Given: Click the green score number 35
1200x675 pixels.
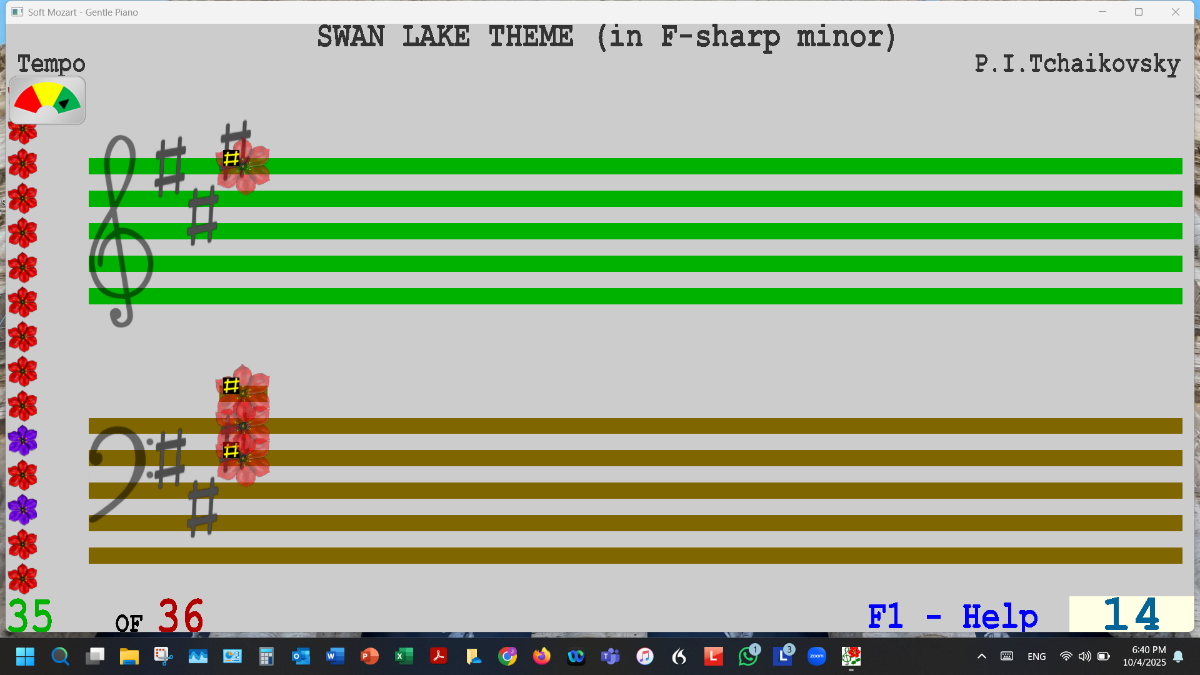Looking at the screenshot, I should [x=30, y=617].
